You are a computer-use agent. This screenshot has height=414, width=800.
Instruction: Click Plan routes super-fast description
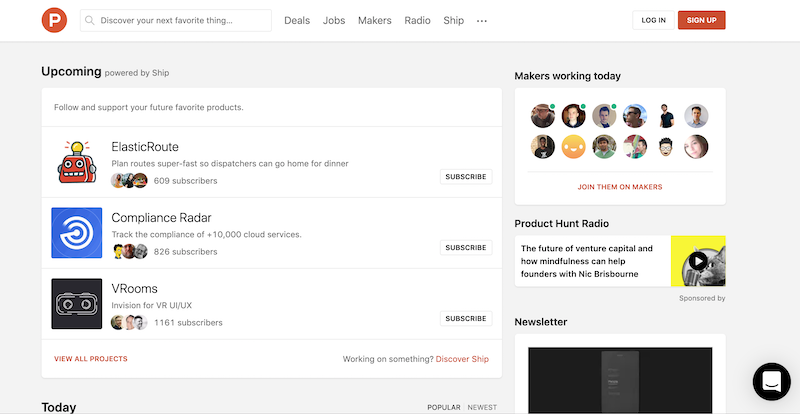(230, 164)
